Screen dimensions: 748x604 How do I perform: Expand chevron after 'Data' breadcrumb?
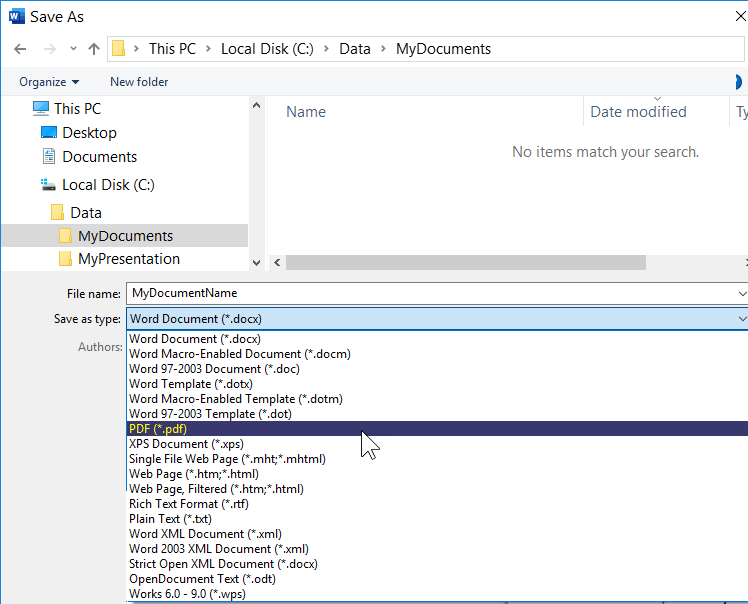[x=383, y=49]
